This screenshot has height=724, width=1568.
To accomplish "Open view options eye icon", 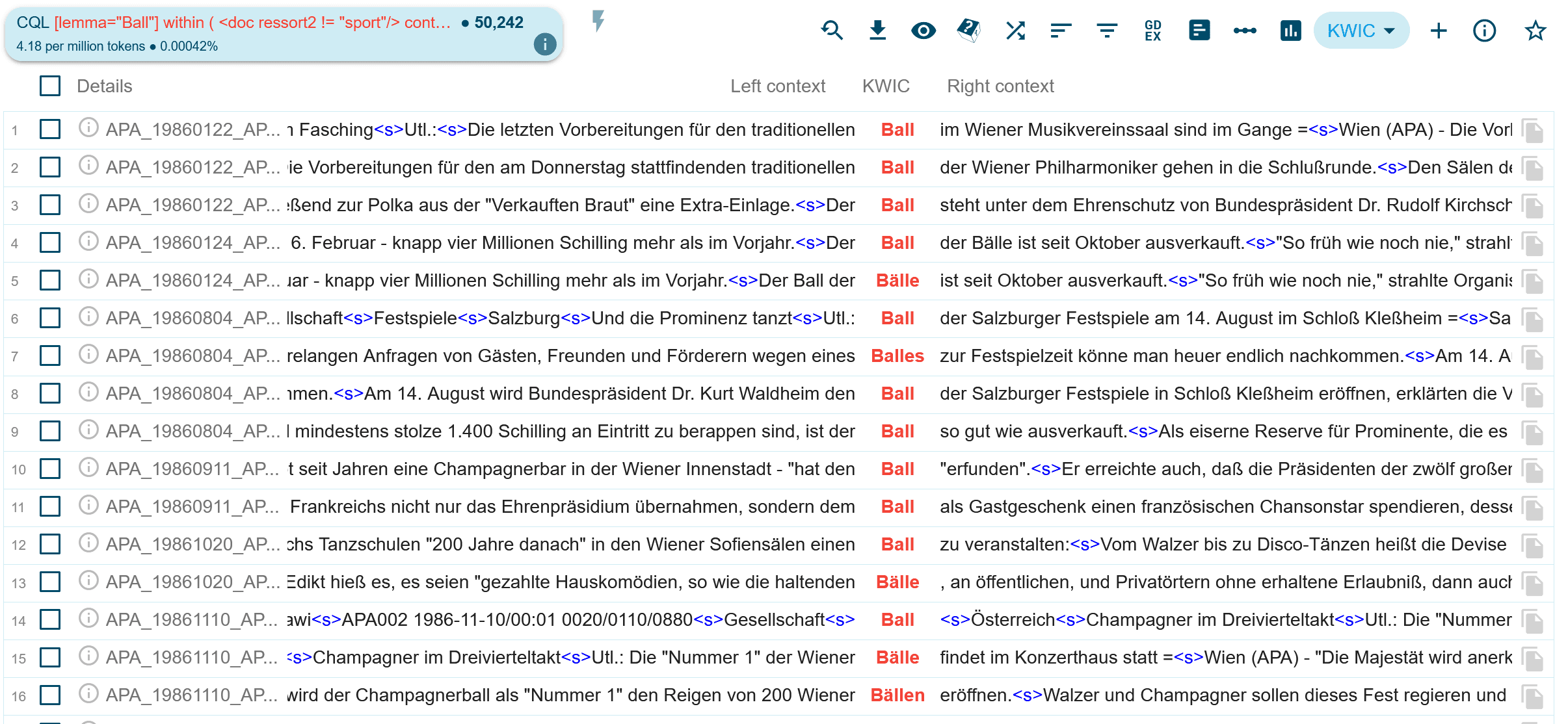I will point(923,31).
